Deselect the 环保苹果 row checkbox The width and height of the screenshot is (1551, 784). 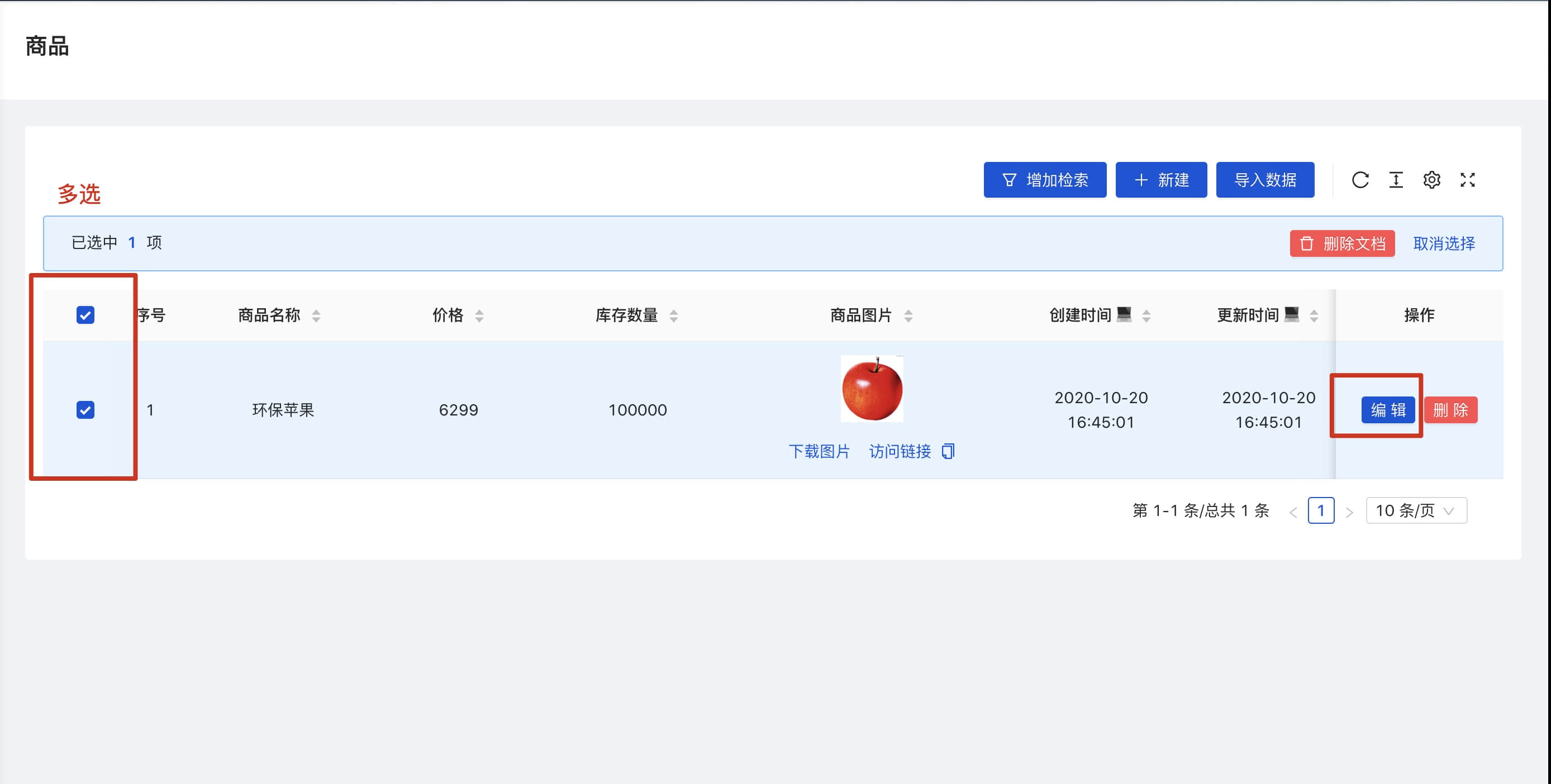[85, 410]
